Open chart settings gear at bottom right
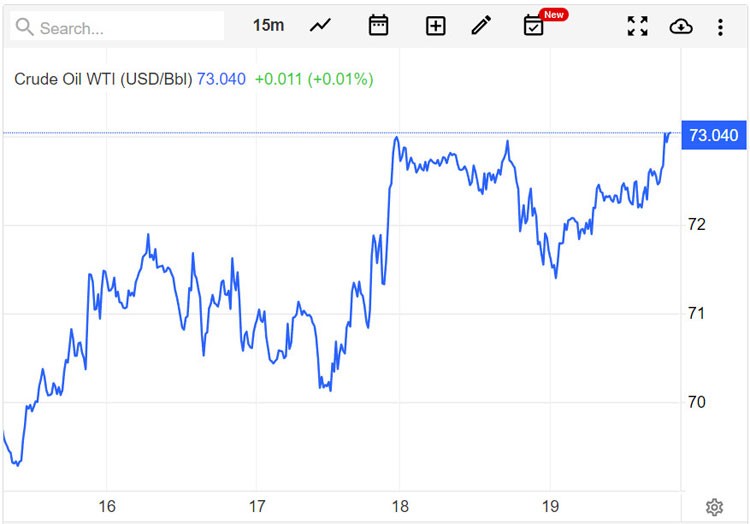Screen dimensions: 750x524 pyautogui.click(x=714, y=507)
